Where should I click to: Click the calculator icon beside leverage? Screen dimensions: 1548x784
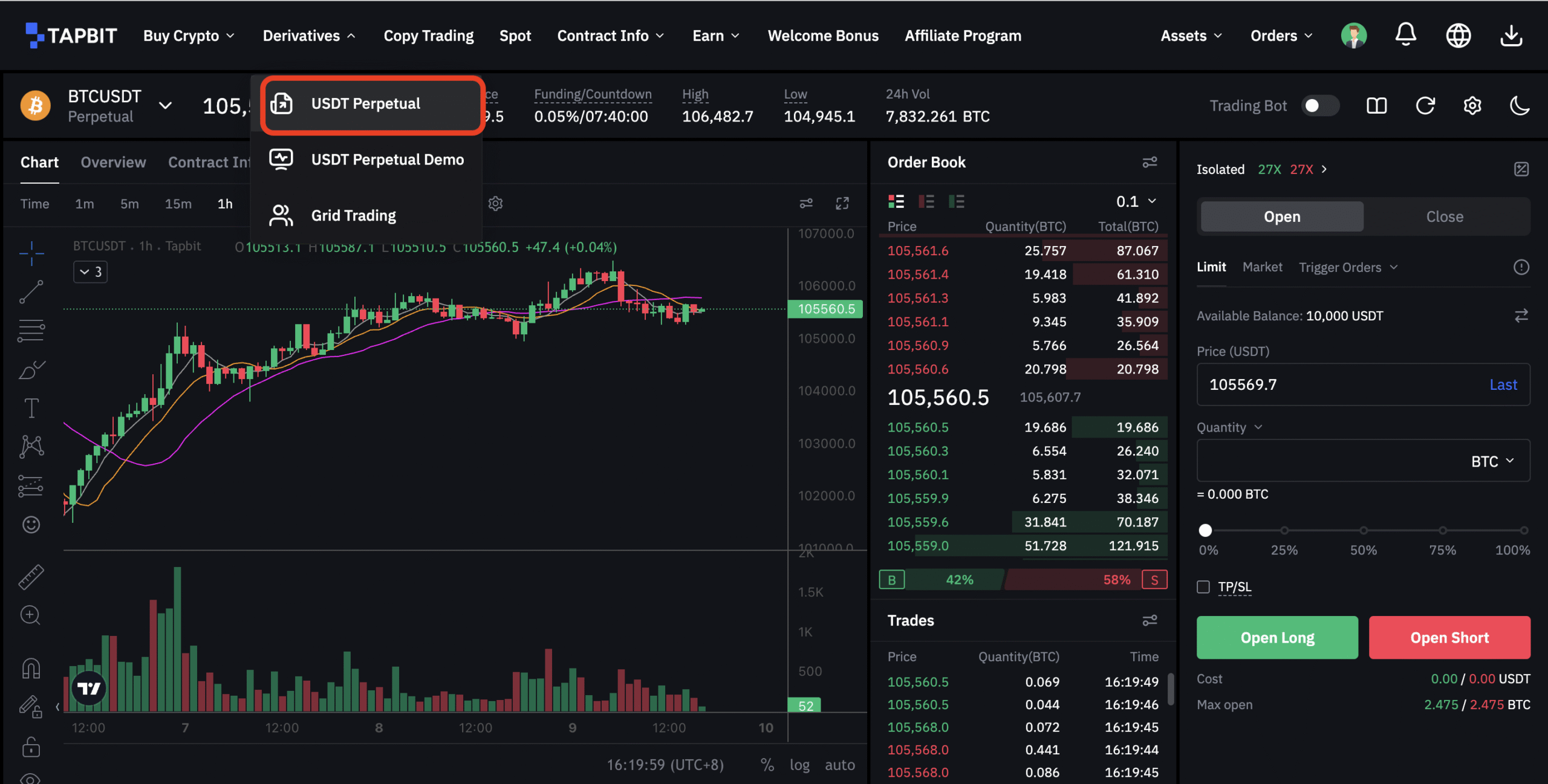tap(1521, 169)
